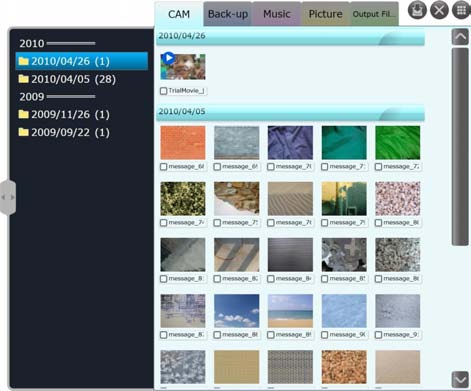Viewport: 471px width, 391px height.
Task: Tick the checkbox under the dark metal thumbnail
Action: 271,279
